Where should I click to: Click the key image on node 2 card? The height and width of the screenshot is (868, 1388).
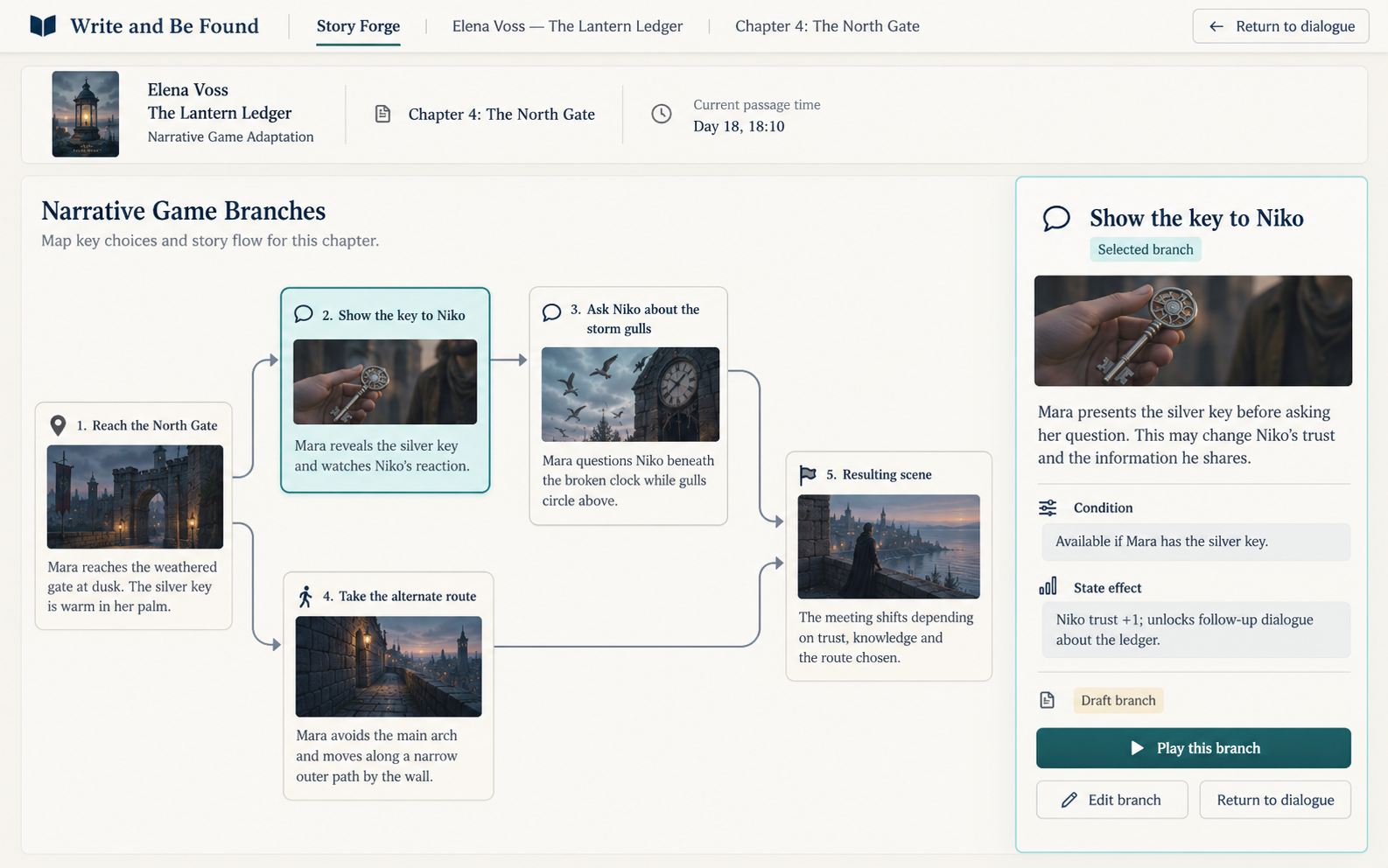385,382
